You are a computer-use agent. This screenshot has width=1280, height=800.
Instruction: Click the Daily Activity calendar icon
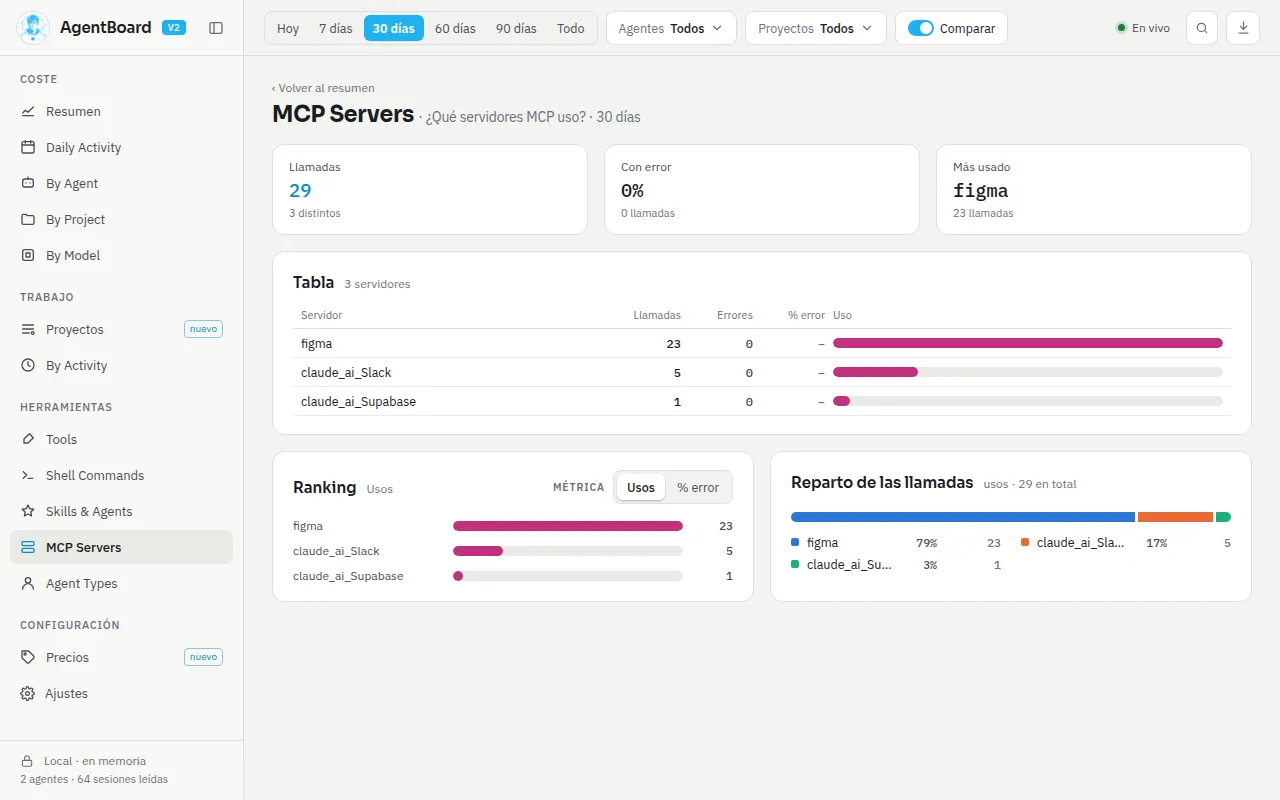coord(28,147)
